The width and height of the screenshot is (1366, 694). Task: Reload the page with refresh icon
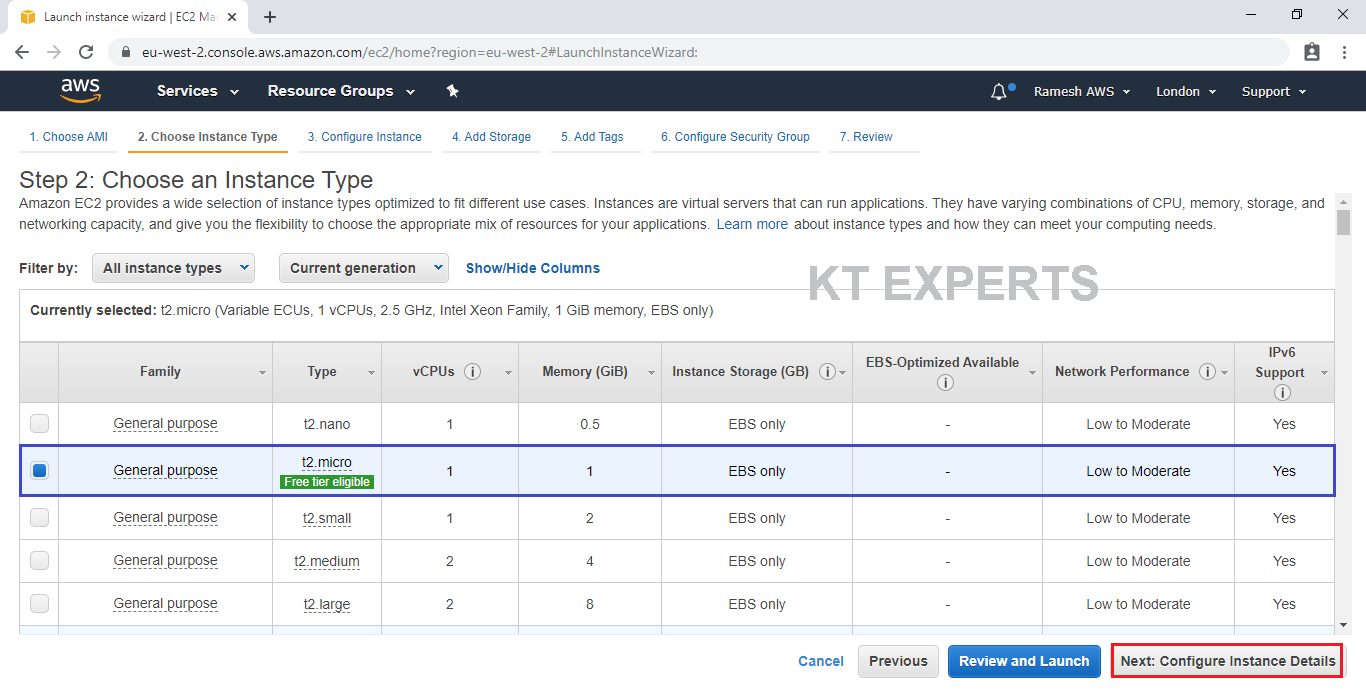pos(86,52)
